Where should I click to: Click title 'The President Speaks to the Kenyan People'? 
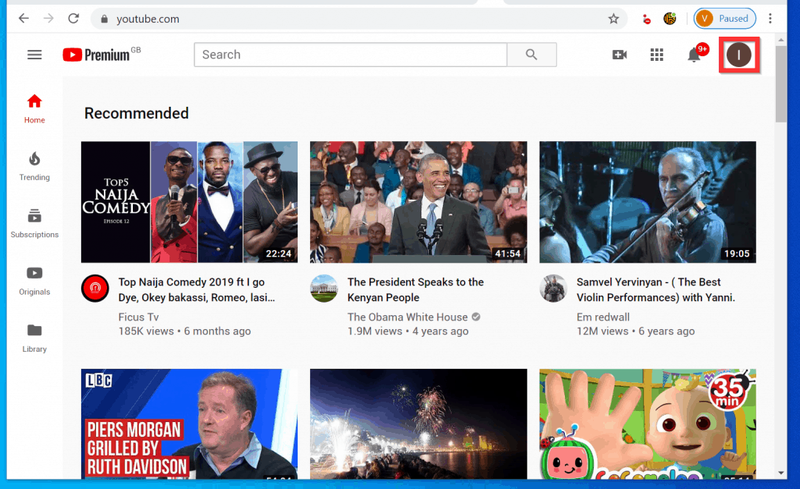(415, 289)
